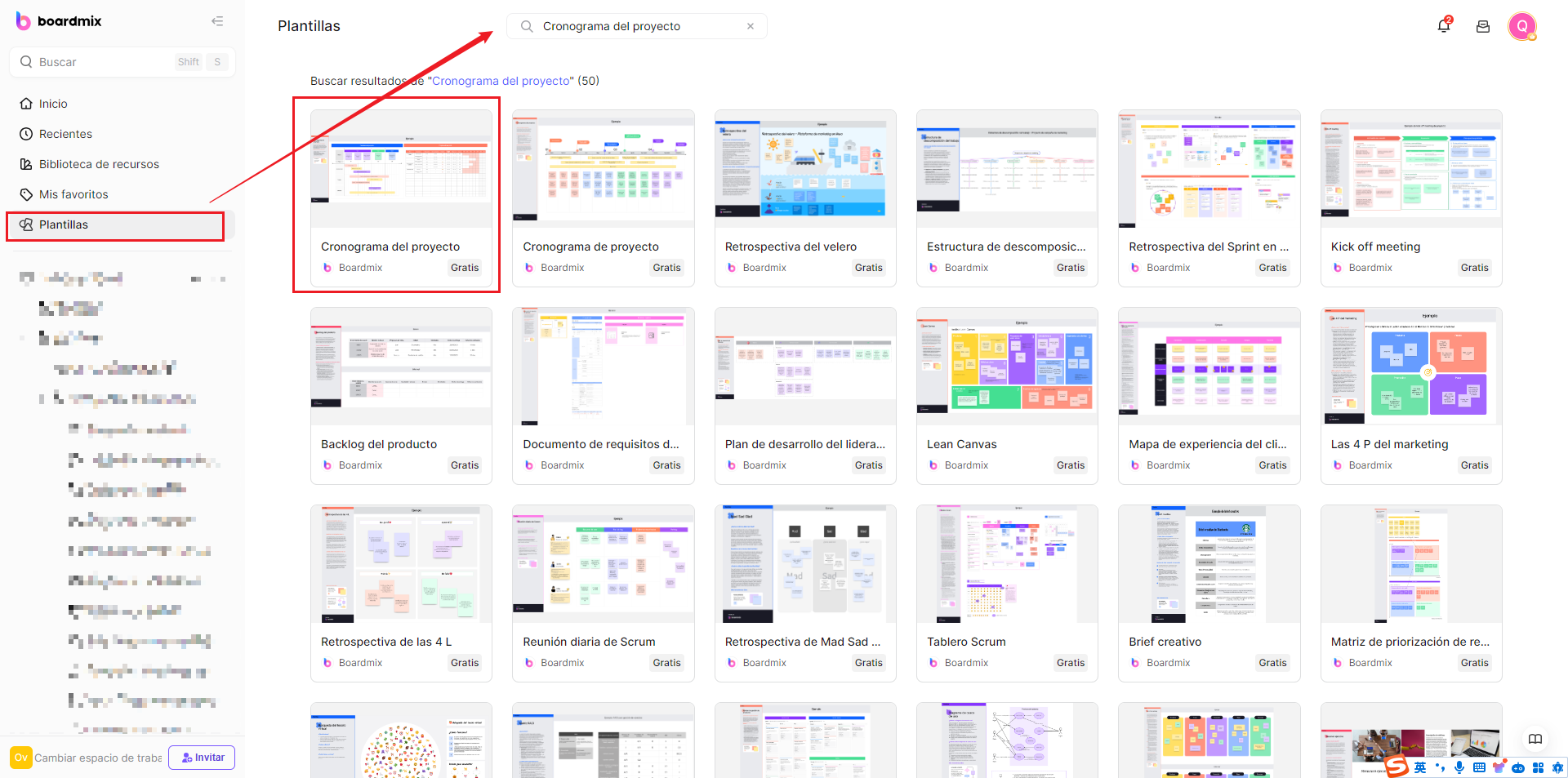Open Lean Canvas template thumbnail
1568x778 pixels.
tap(1007, 367)
